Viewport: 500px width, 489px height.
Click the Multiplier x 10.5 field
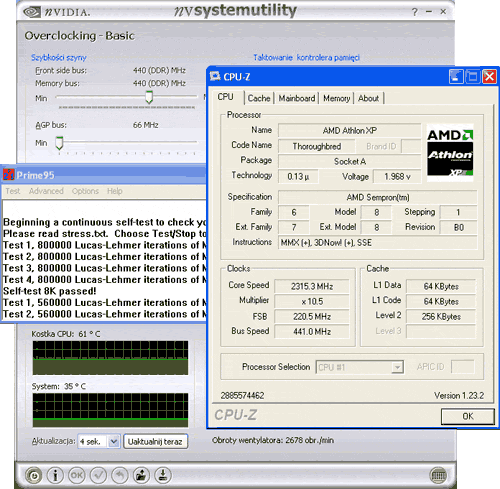pos(312,301)
